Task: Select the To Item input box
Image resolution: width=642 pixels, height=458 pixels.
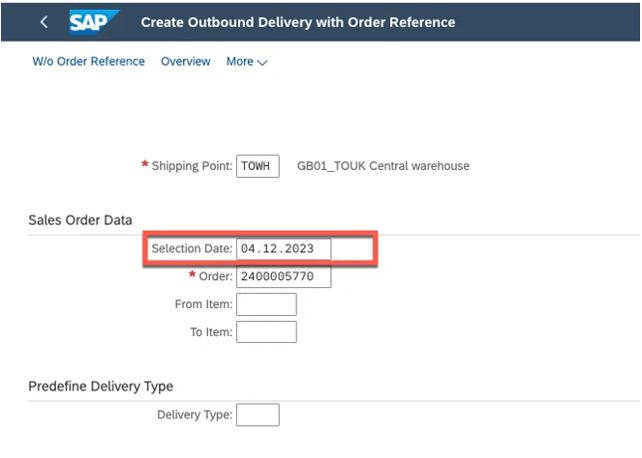Action: (x=266, y=332)
